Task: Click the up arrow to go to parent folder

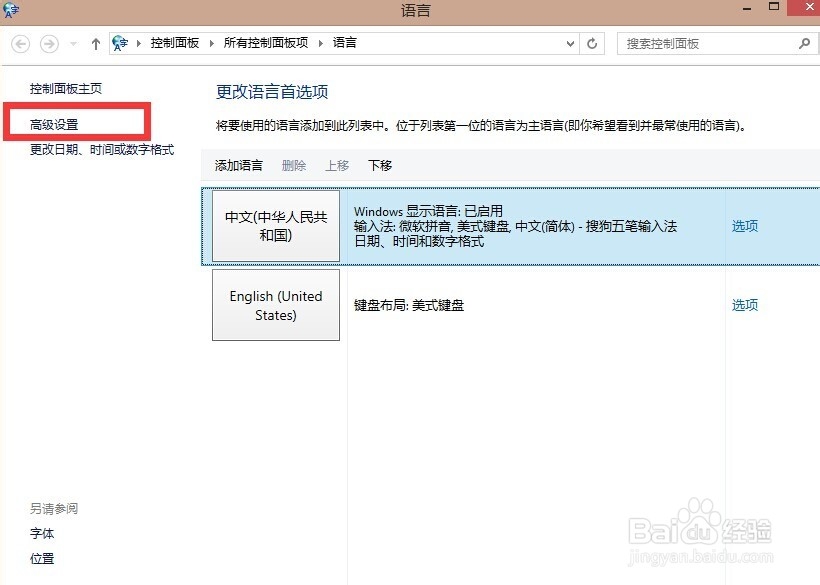Action: [x=95, y=43]
